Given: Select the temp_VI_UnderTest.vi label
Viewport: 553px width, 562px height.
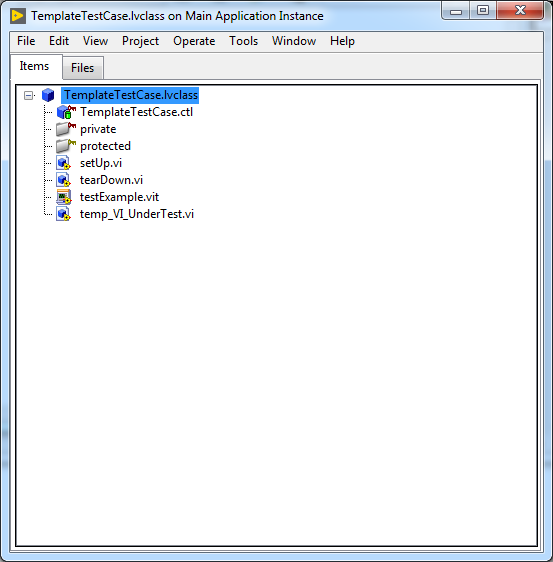Looking at the screenshot, I should pyautogui.click(x=137, y=214).
